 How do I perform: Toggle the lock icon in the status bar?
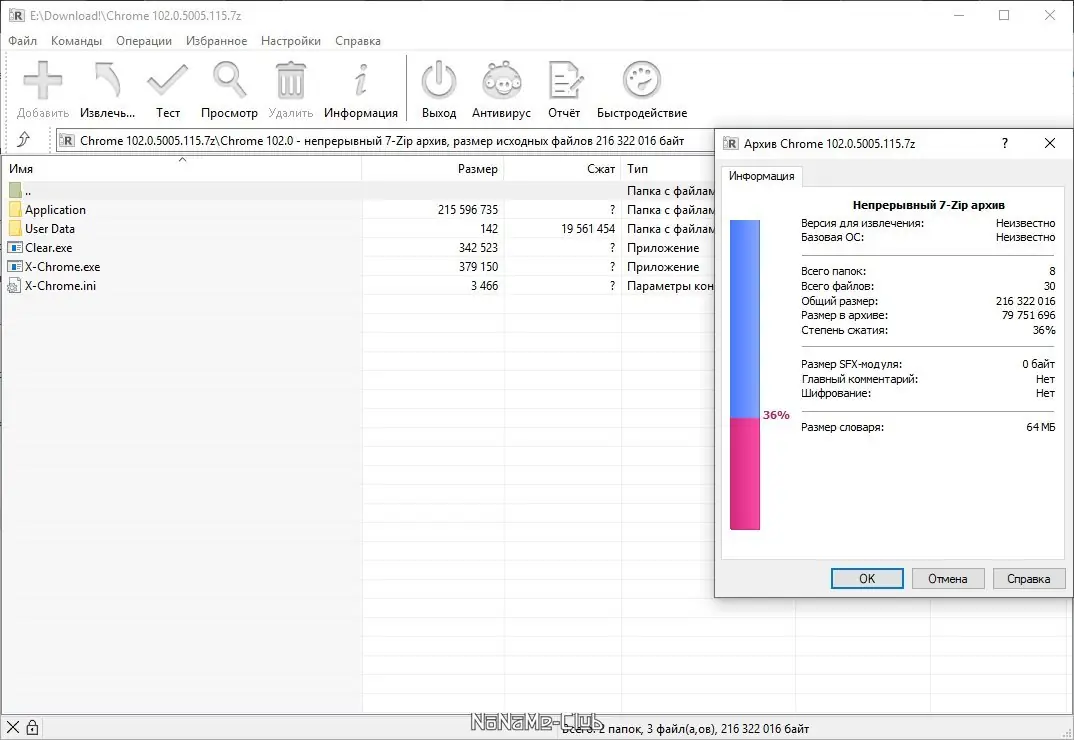32,726
